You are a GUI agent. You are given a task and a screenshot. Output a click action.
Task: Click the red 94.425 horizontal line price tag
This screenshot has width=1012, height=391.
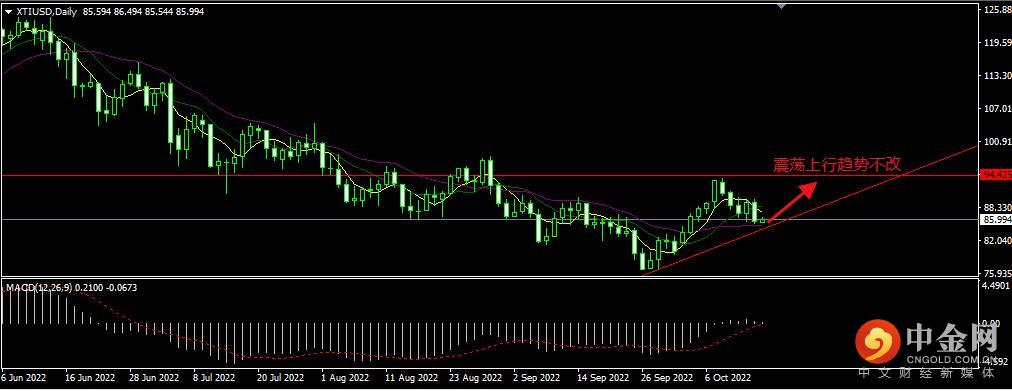click(997, 175)
